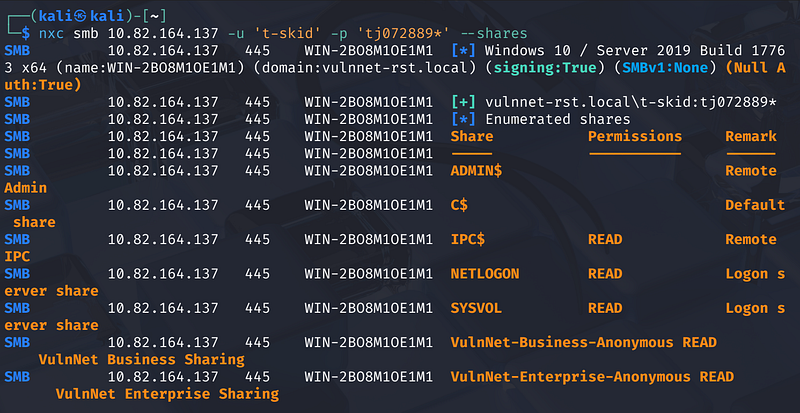Viewport: 800px width, 413px height.
Task: Click the VulnNet Enterprise Sharing remark
Action: [x=158, y=394]
